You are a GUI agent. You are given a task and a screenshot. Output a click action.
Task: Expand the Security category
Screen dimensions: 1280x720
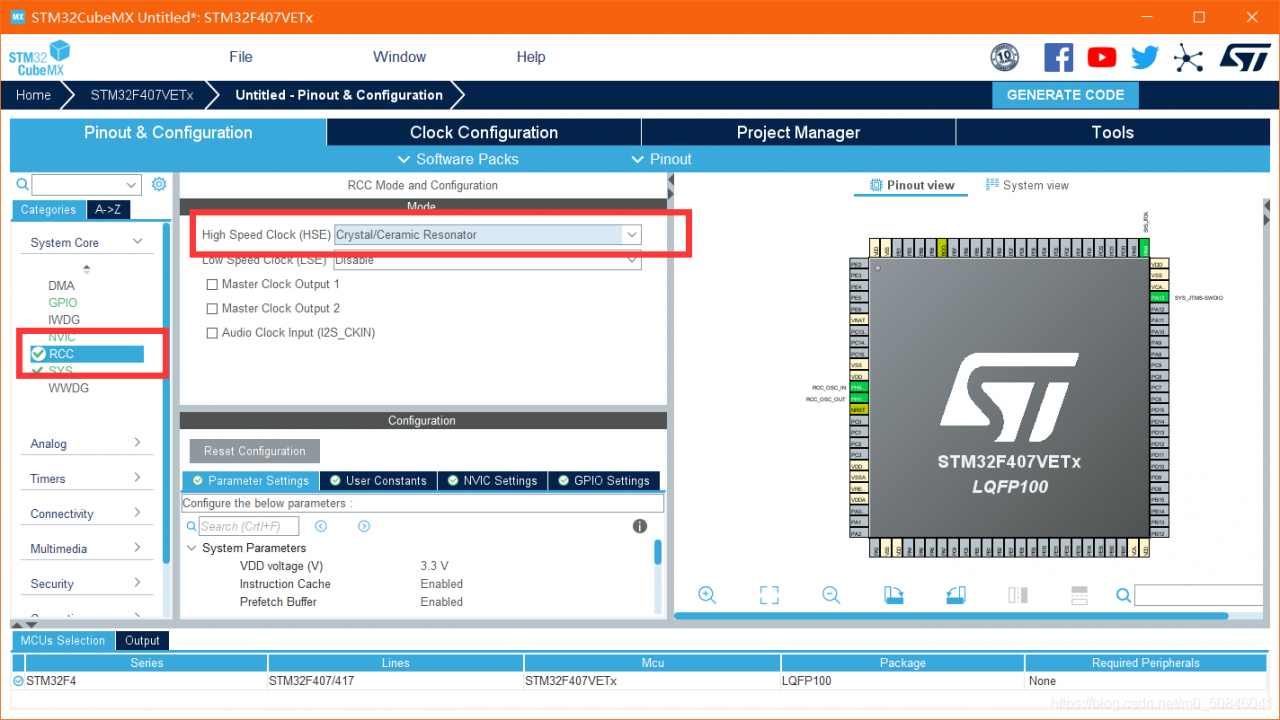pos(137,582)
